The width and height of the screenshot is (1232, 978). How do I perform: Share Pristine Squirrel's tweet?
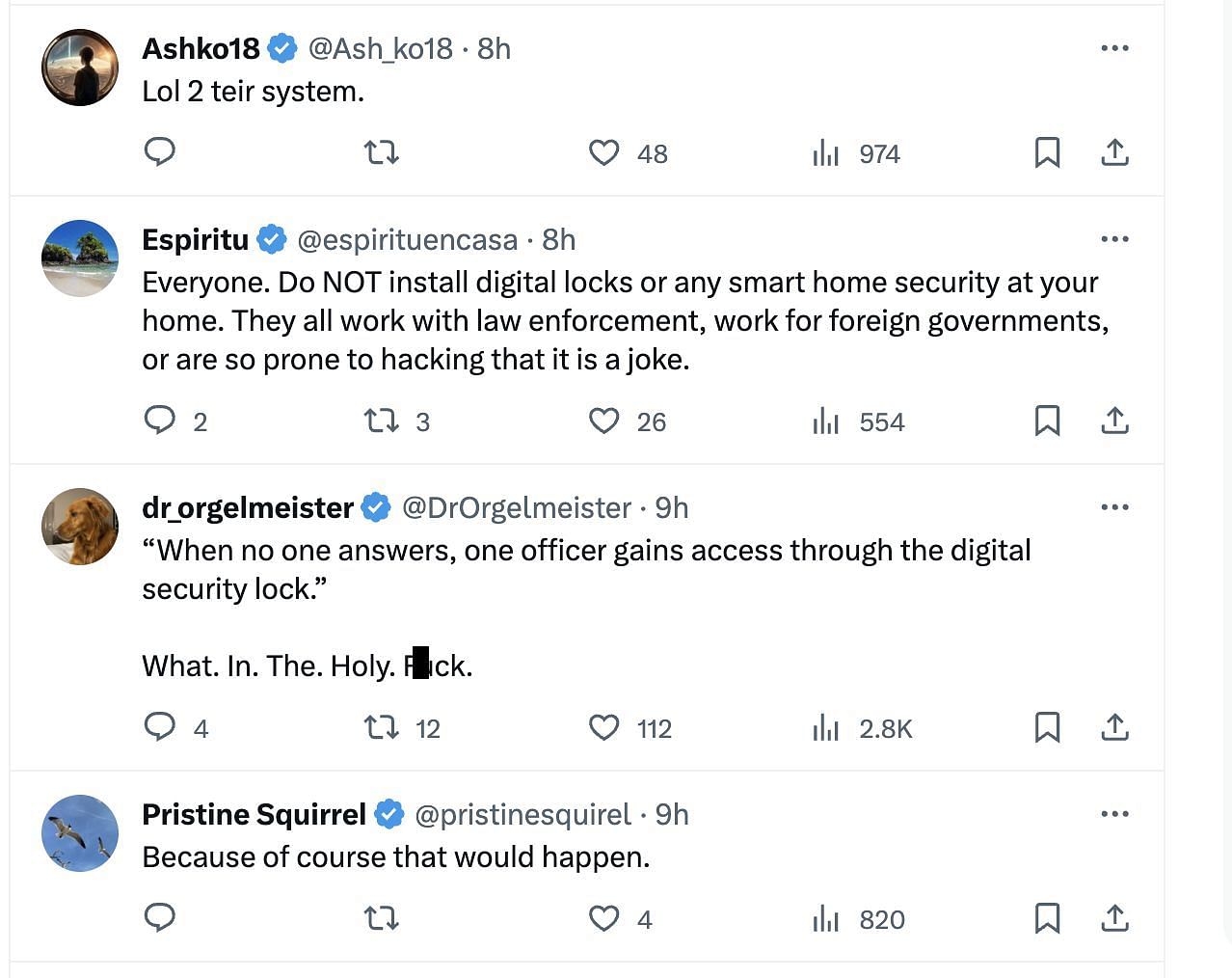point(1114,918)
